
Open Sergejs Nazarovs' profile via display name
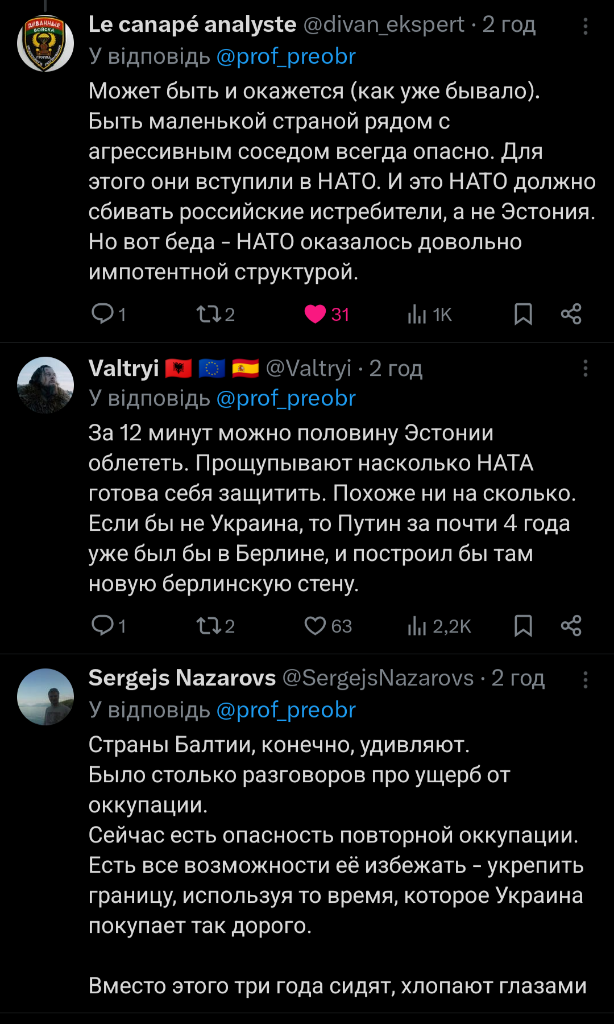(x=182, y=679)
